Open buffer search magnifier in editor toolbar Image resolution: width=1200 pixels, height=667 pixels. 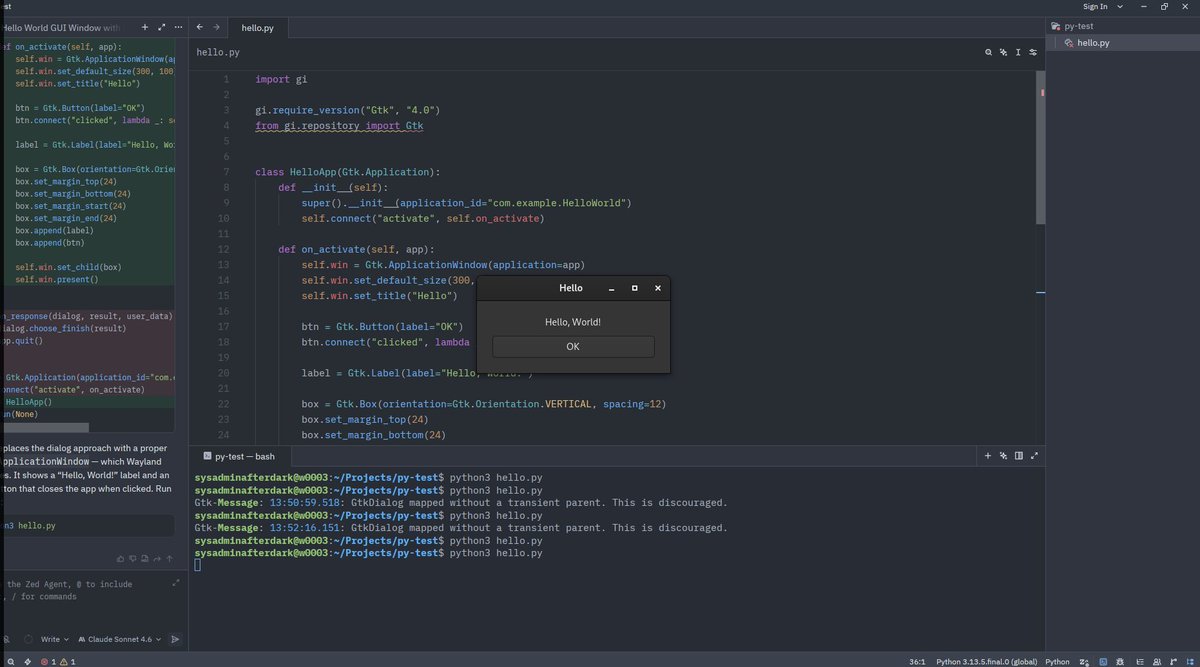point(989,52)
